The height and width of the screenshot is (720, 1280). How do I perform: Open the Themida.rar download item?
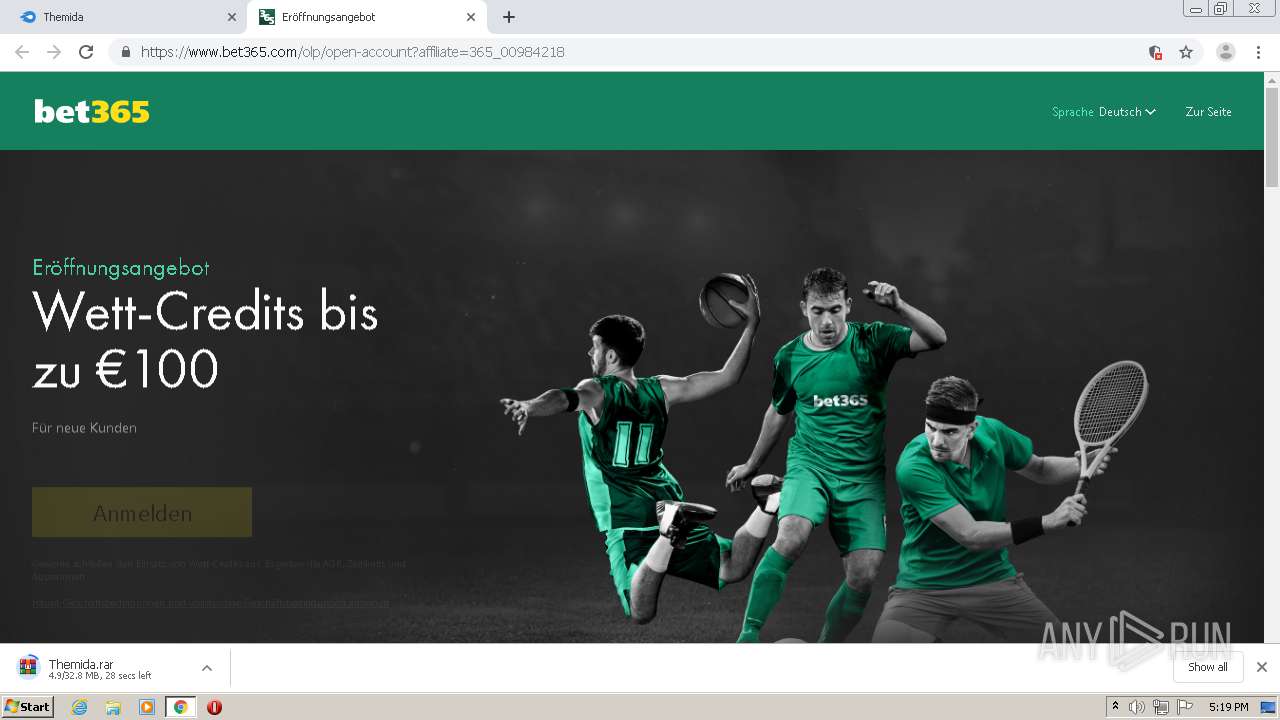(100, 668)
